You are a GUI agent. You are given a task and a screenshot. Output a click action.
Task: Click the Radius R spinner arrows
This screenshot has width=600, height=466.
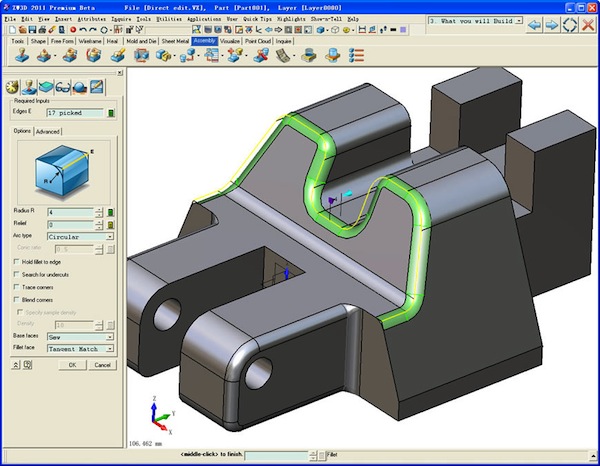pyautogui.click(x=99, y=212)
